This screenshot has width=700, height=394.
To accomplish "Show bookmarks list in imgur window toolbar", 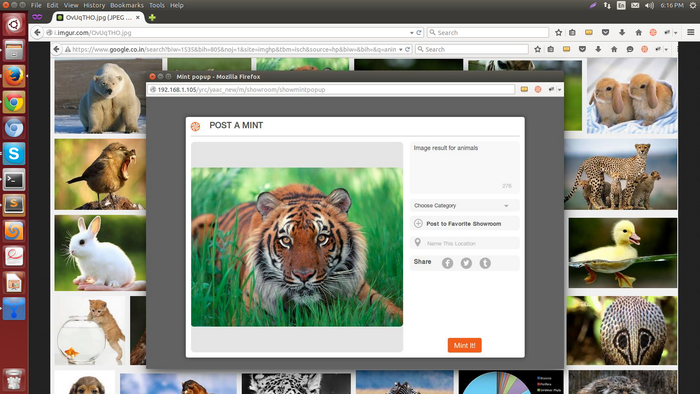I will click(x=572, y=33).
